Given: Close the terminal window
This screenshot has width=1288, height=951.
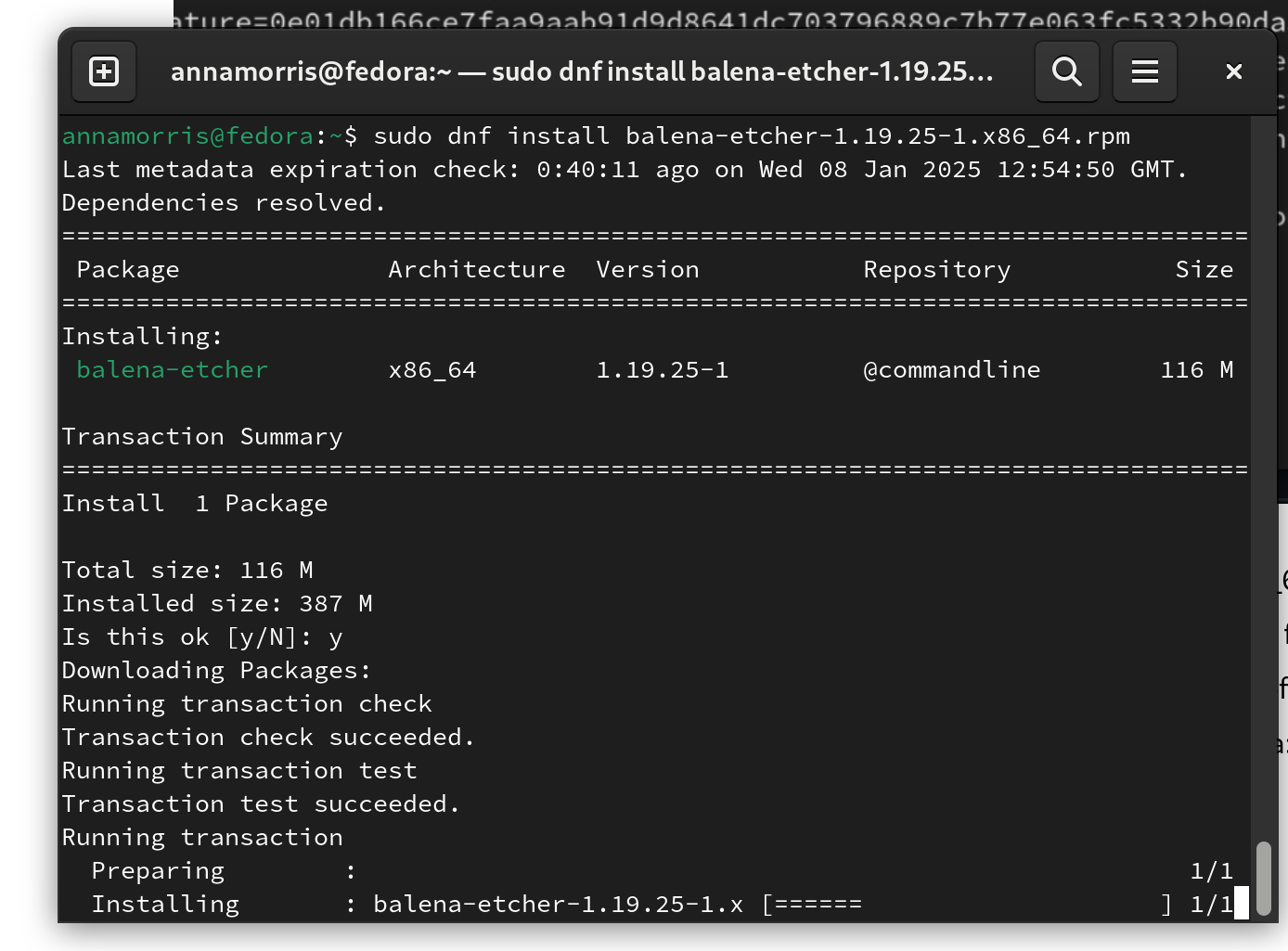Looking at the screenshot, I should pyautogui.click(x=1233, y=71).
